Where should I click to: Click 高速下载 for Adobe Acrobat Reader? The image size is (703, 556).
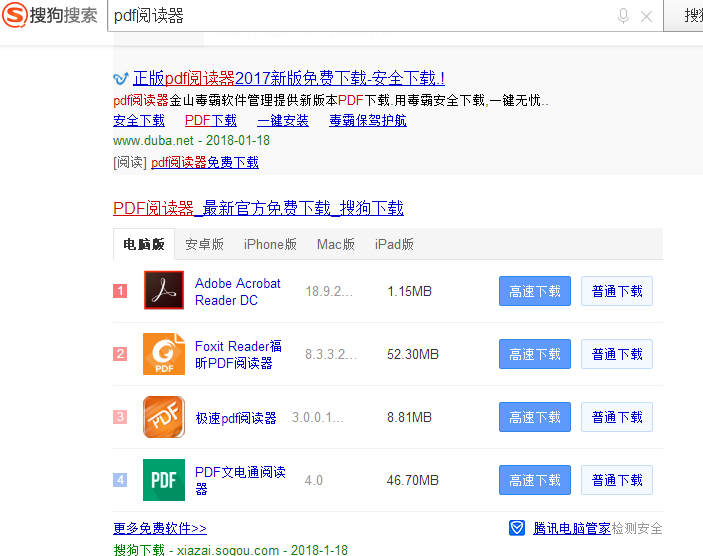535,291
